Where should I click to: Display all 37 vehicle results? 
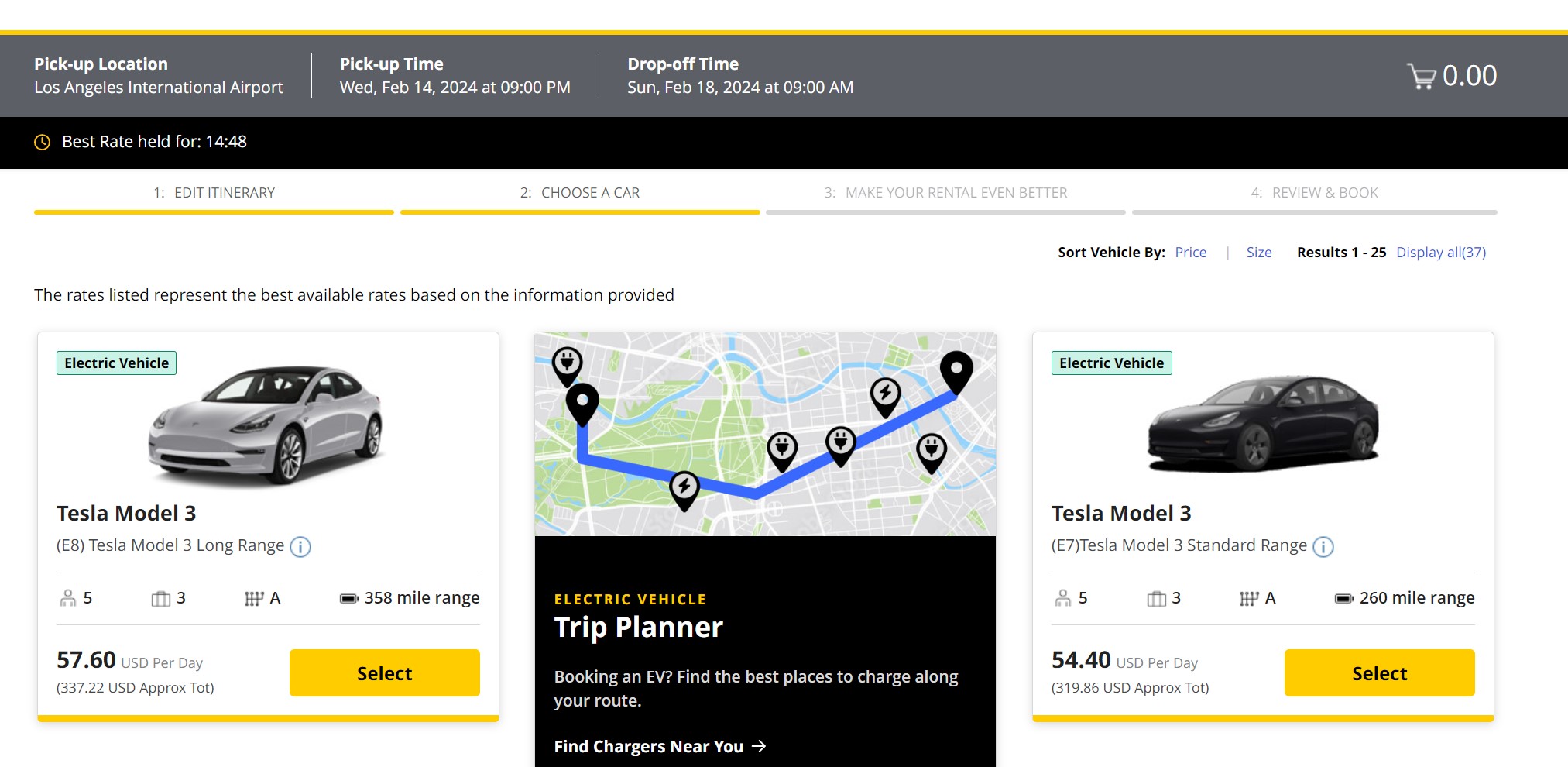[x=1440, y=253]
